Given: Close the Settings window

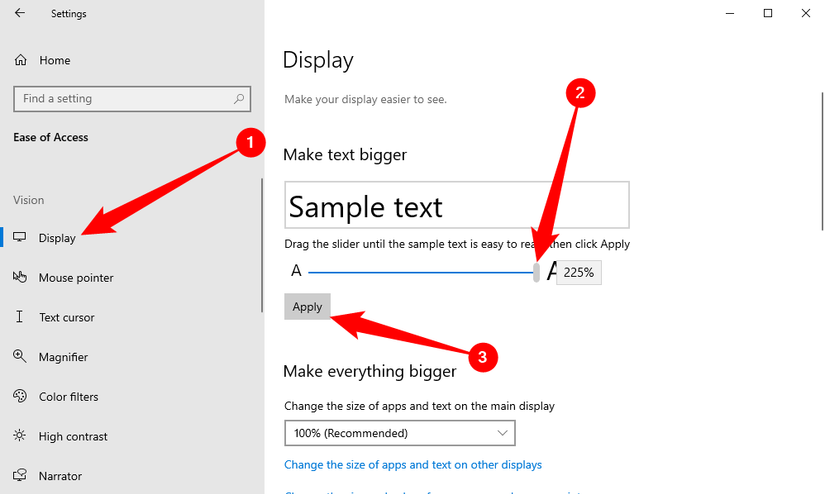Looking at the screenshot, I should pos(806,13).
